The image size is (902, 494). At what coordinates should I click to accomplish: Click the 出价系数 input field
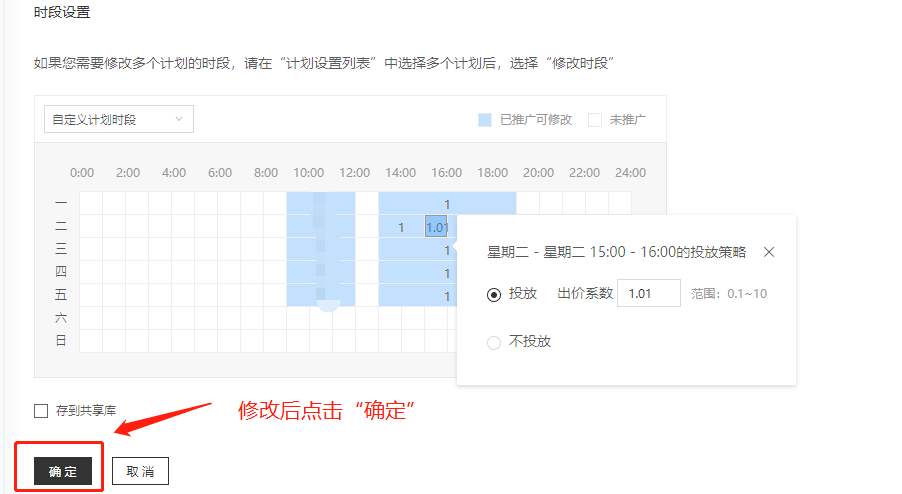[x=648, y=293]
